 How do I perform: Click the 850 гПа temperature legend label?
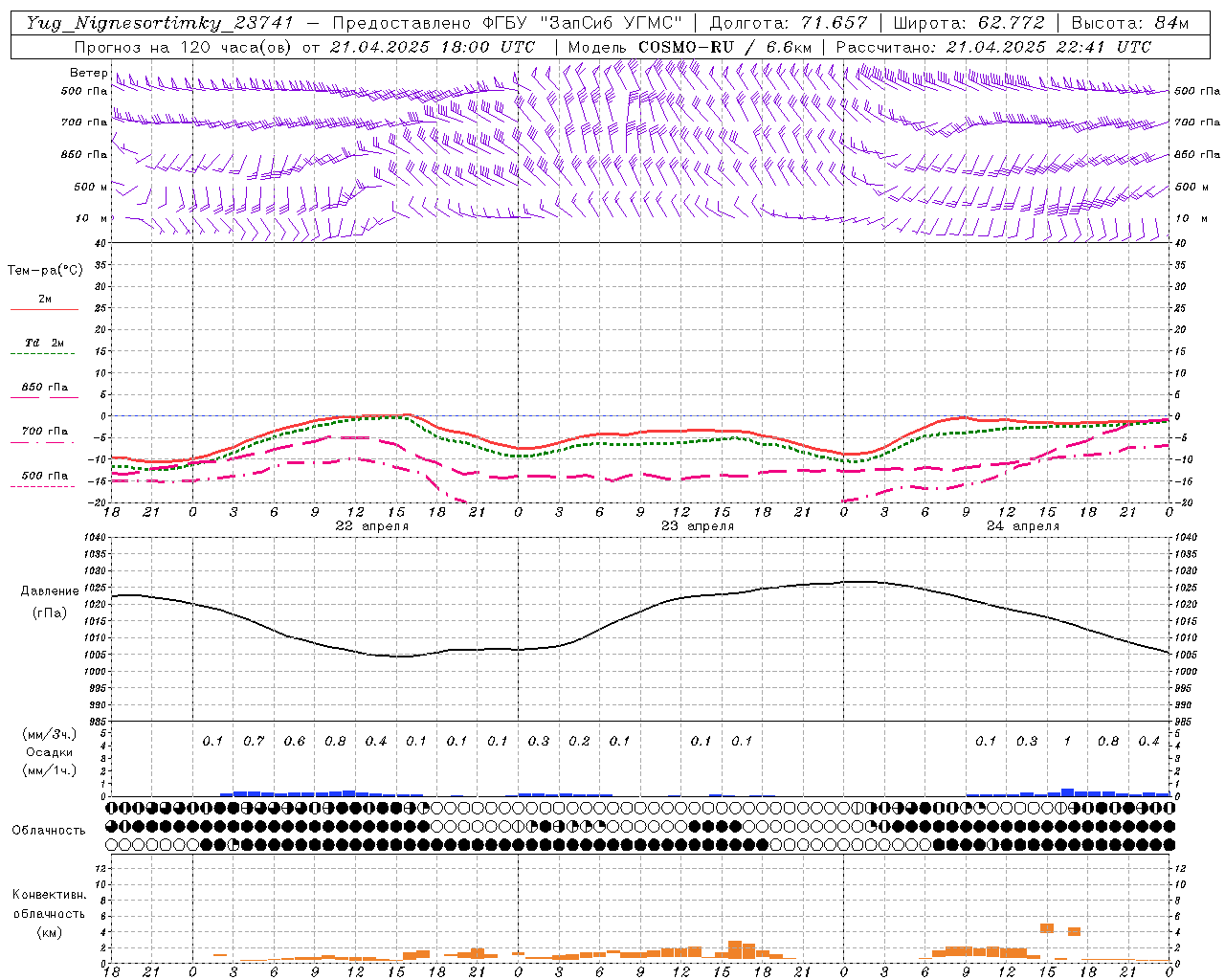[x=45, y=388]
